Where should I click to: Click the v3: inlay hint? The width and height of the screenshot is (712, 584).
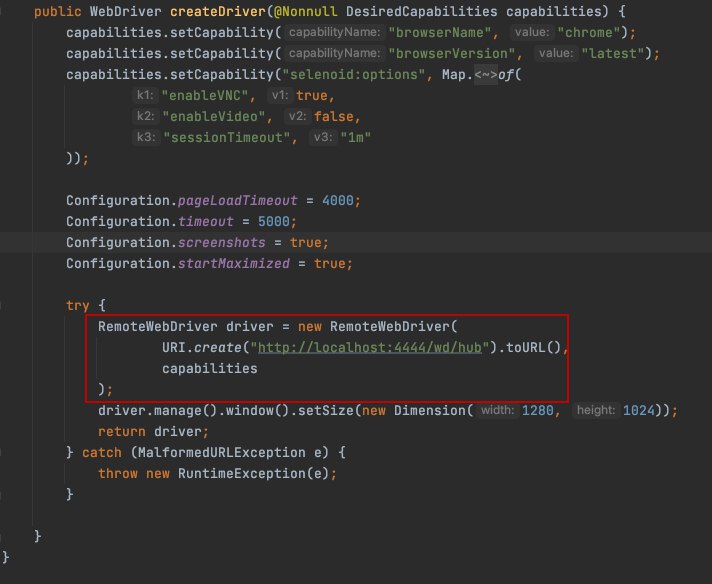(323, 137)
